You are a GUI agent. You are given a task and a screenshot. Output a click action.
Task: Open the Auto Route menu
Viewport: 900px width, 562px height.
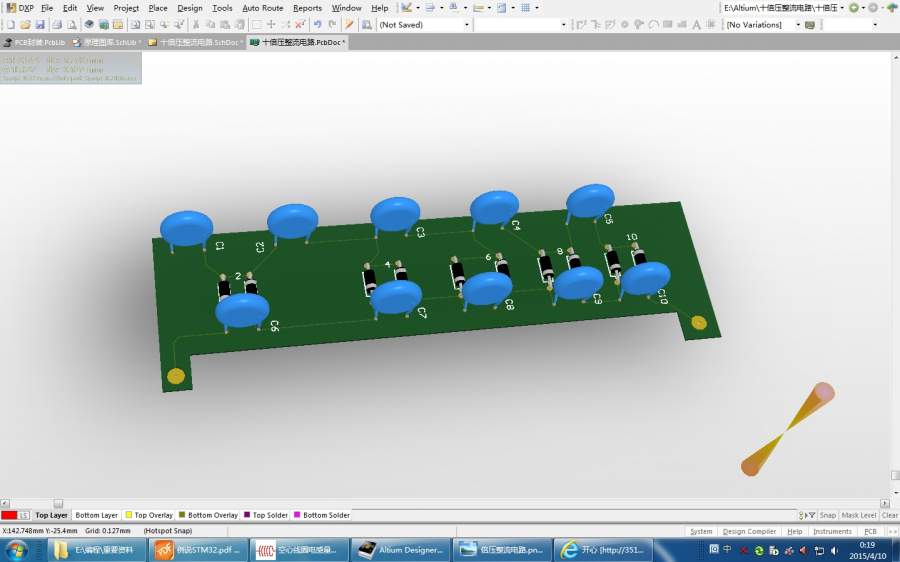click(x=262, y=7)
